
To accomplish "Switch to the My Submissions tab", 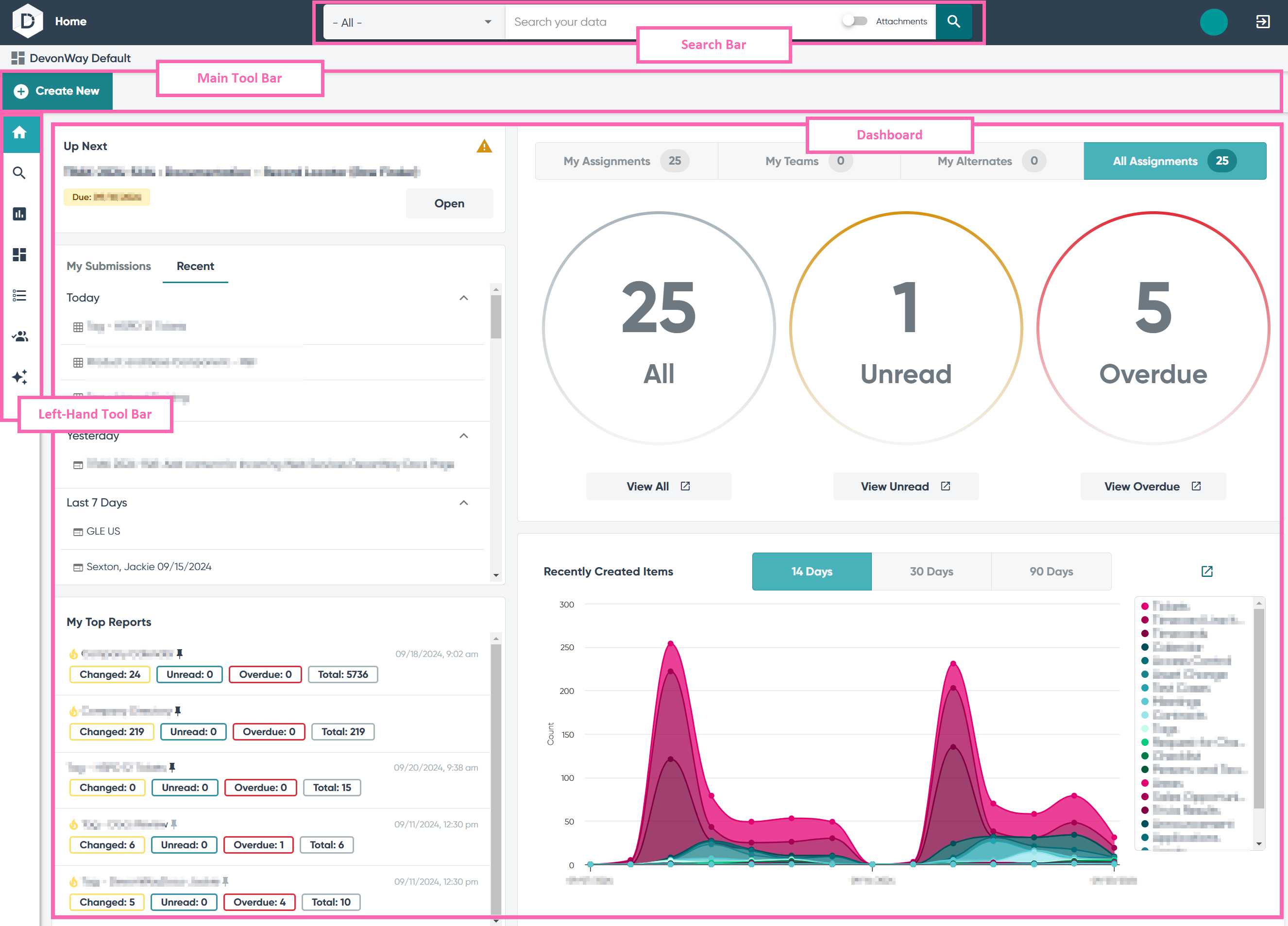I will point(108,266).
